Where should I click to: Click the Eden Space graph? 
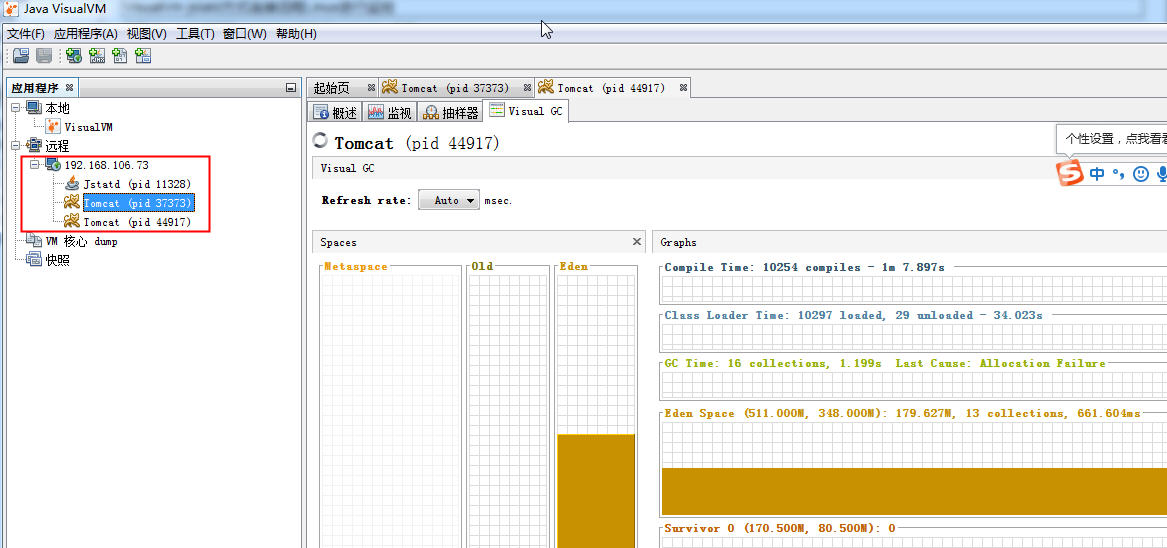tap(914, 468)
